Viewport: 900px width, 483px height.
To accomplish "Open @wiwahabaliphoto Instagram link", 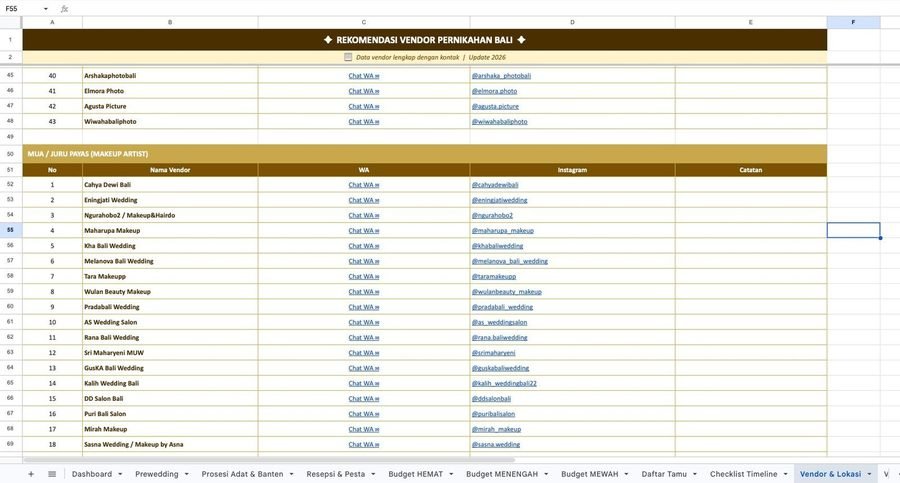I will coord(499,122).
